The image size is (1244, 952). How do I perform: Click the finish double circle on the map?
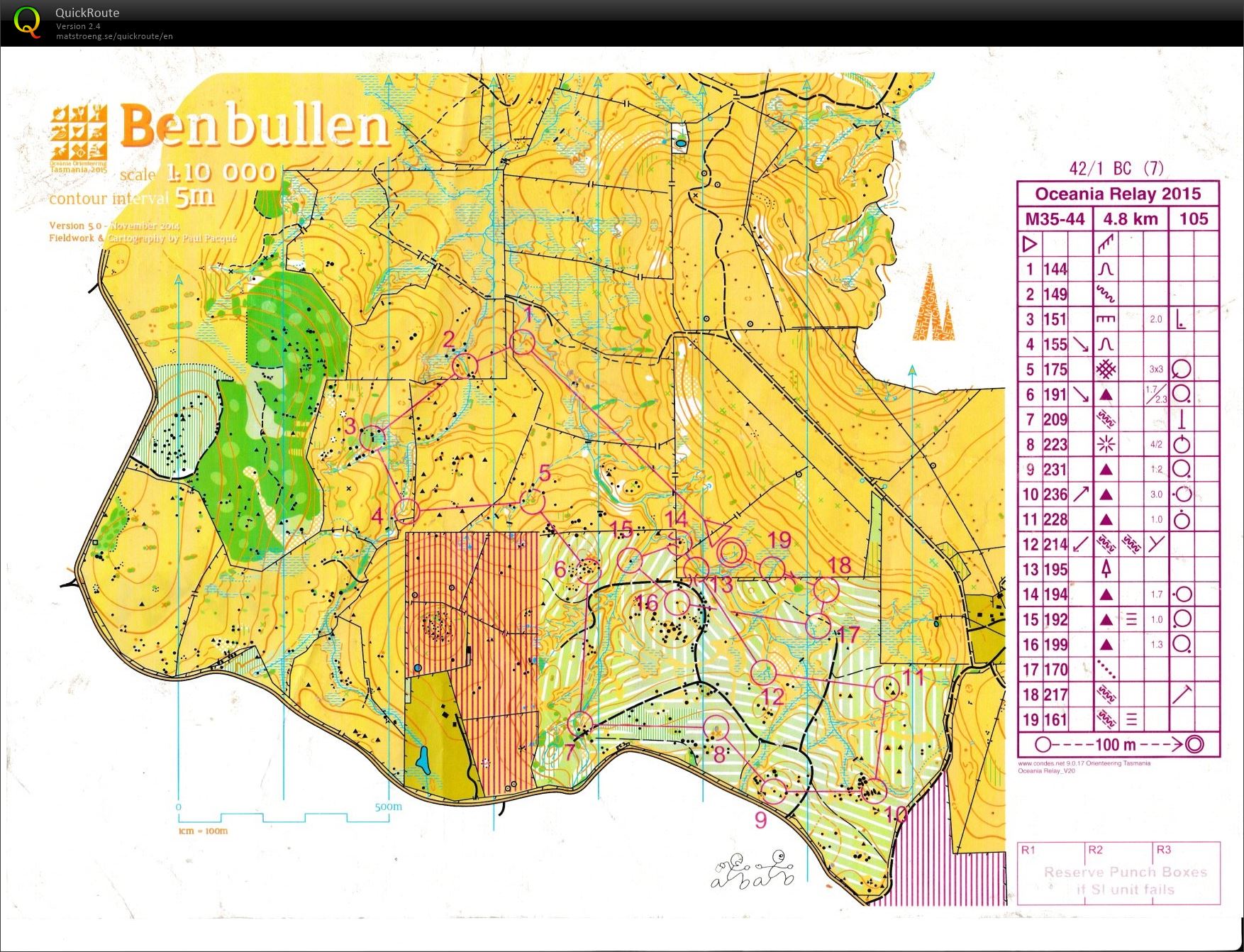click(733, 551)
